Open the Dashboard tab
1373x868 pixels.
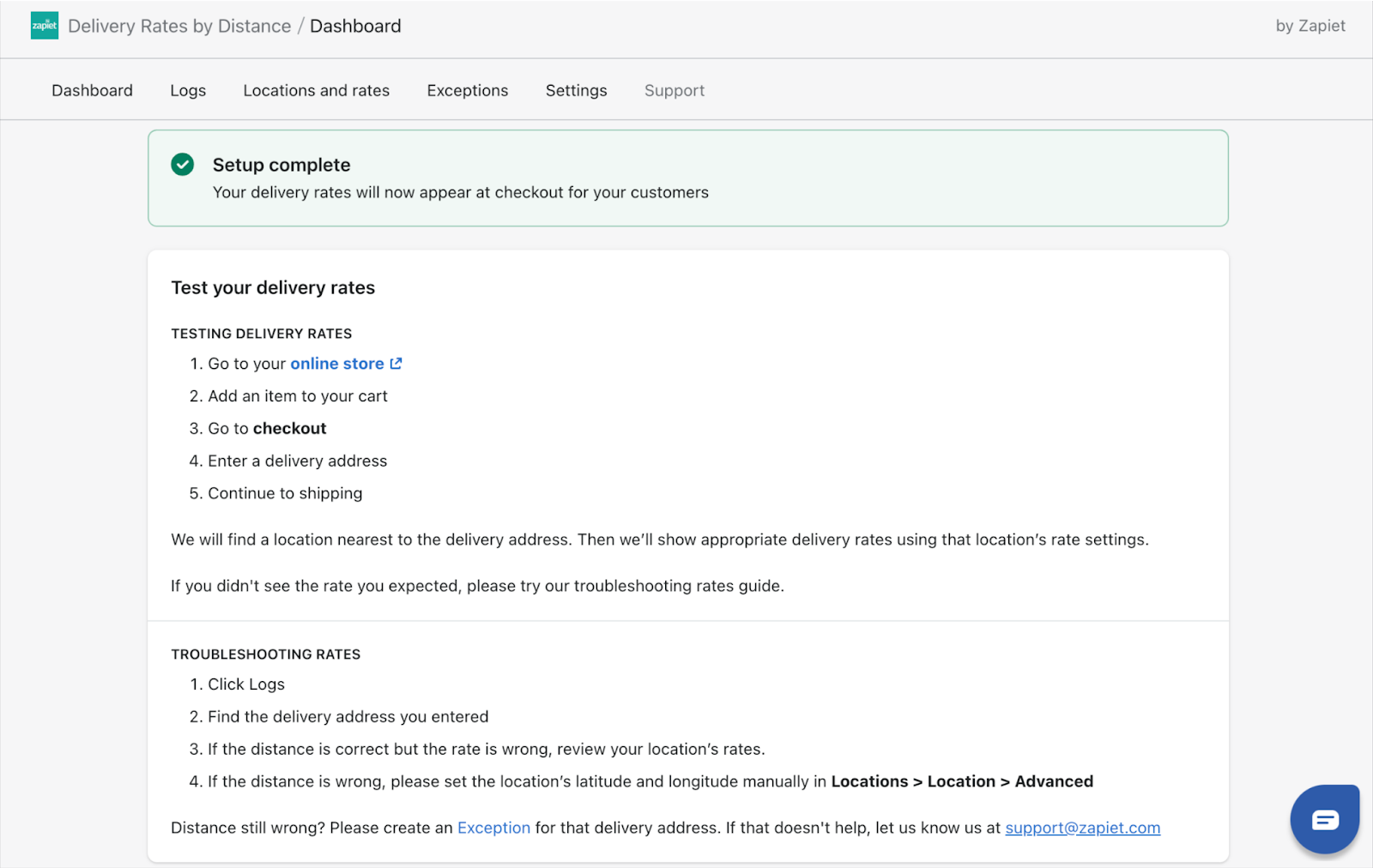point(92,90)
